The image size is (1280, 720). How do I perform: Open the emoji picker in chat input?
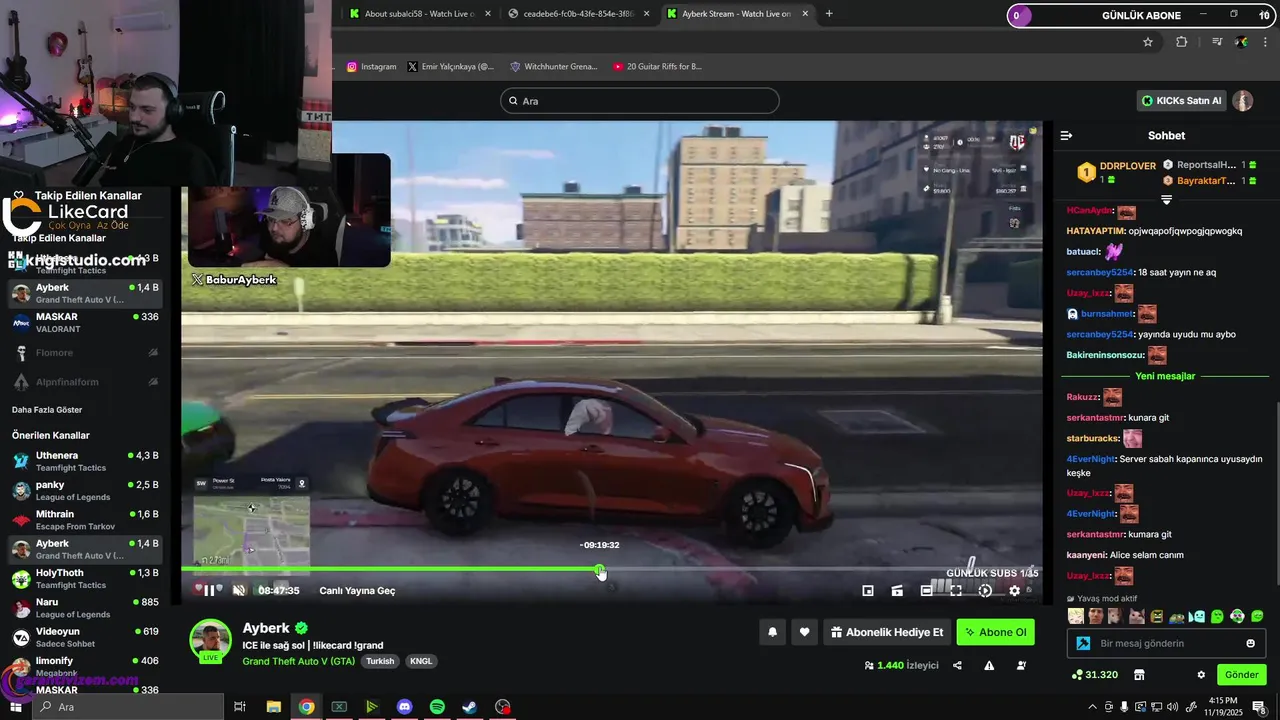(x=1250, y=643)
